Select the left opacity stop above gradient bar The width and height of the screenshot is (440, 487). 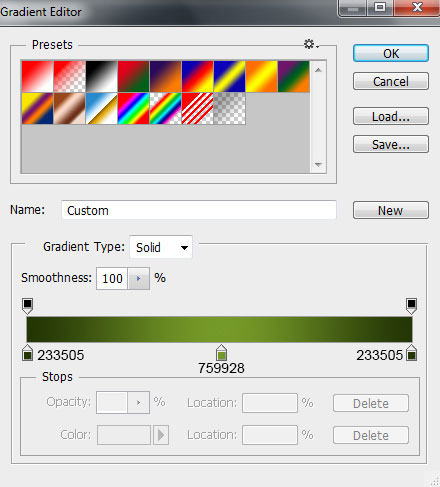[27, 306]
